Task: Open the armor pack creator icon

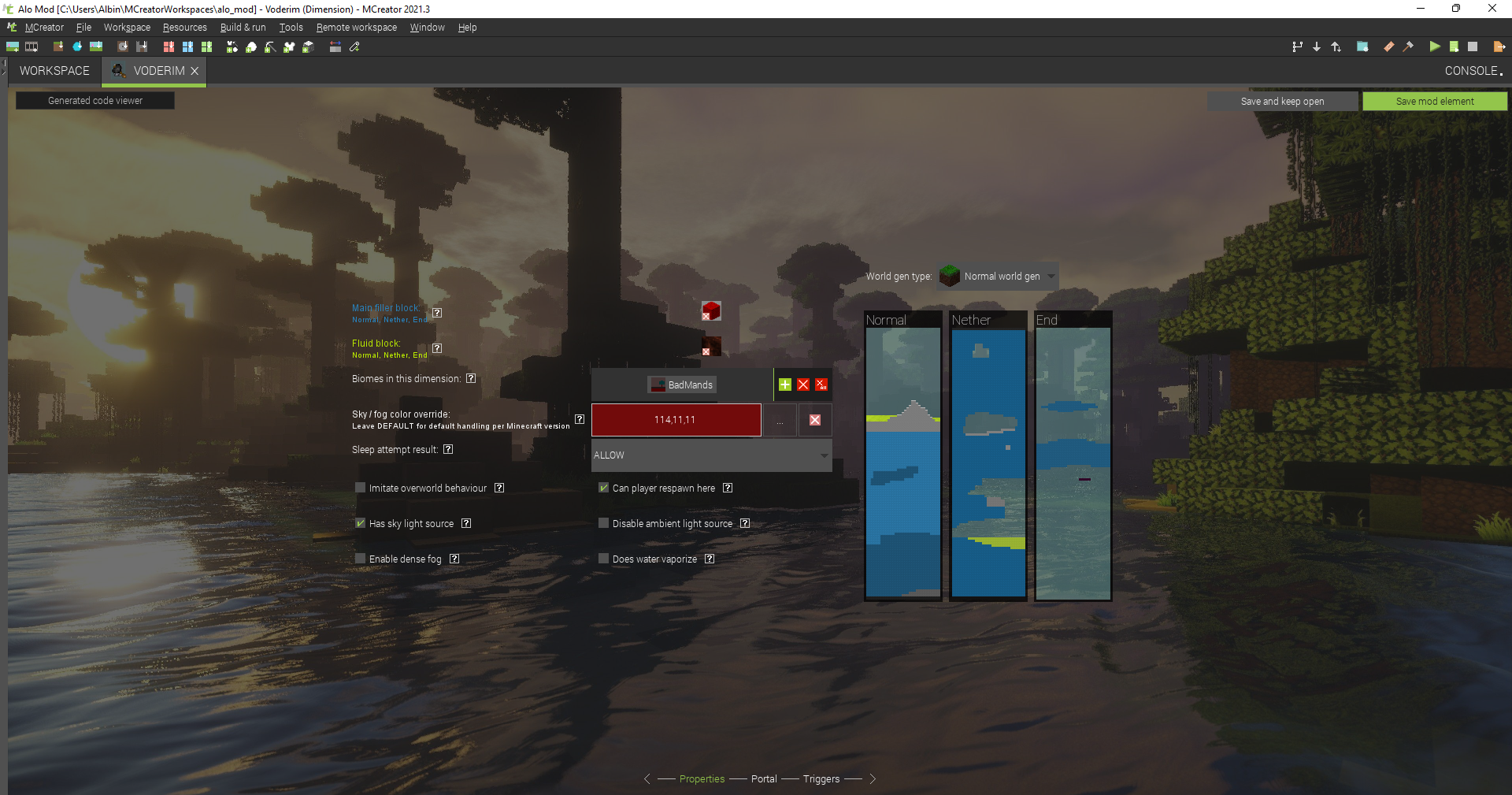Action: point(289,46)
